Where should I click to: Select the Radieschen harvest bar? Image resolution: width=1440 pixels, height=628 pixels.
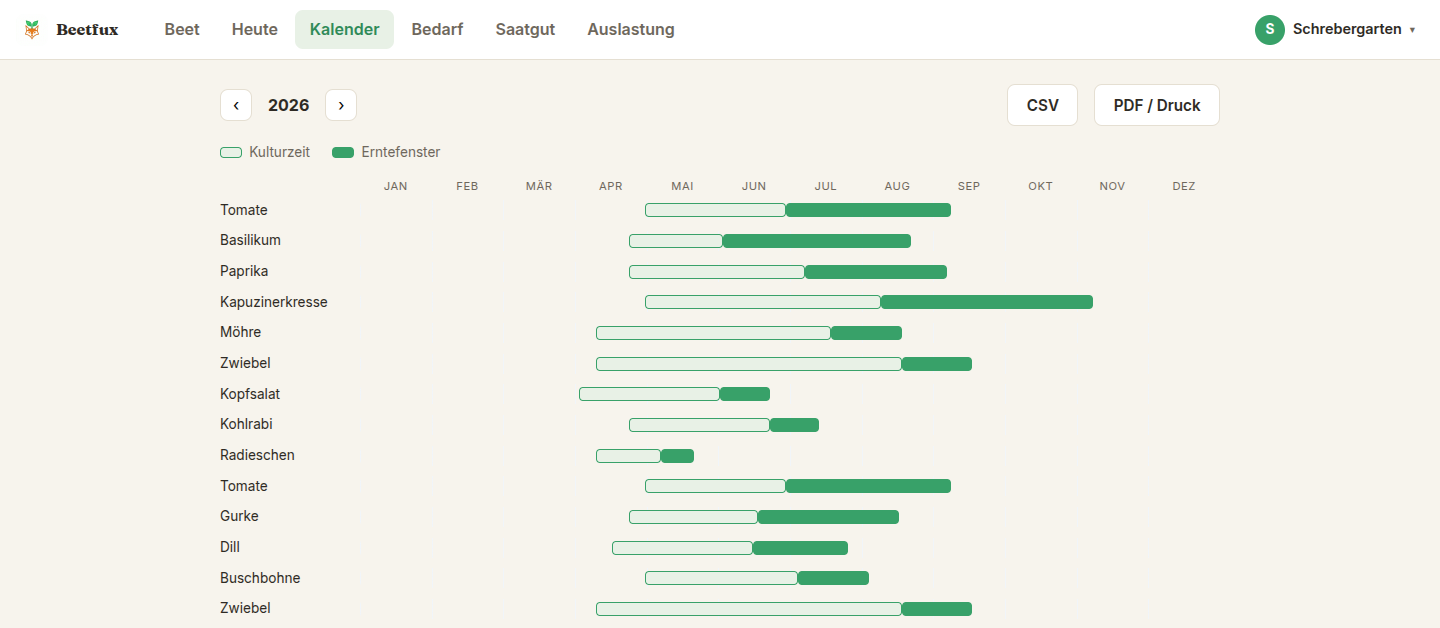point(677,456)
